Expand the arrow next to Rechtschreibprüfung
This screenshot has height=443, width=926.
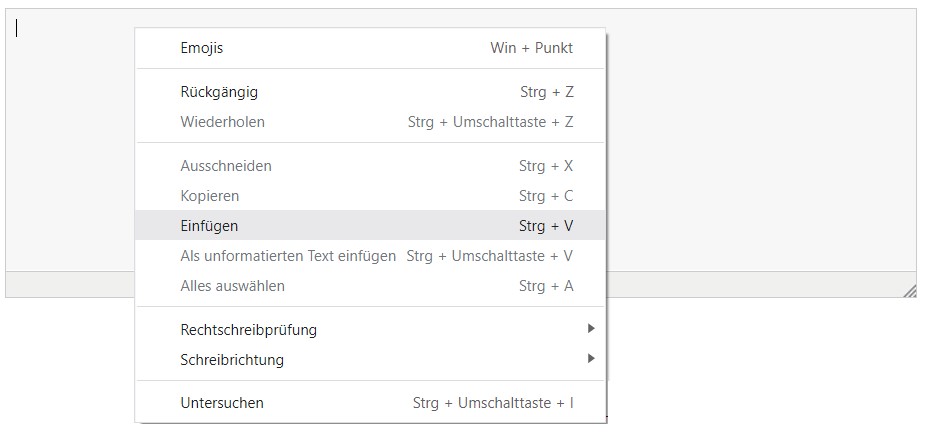click(591, 329)
